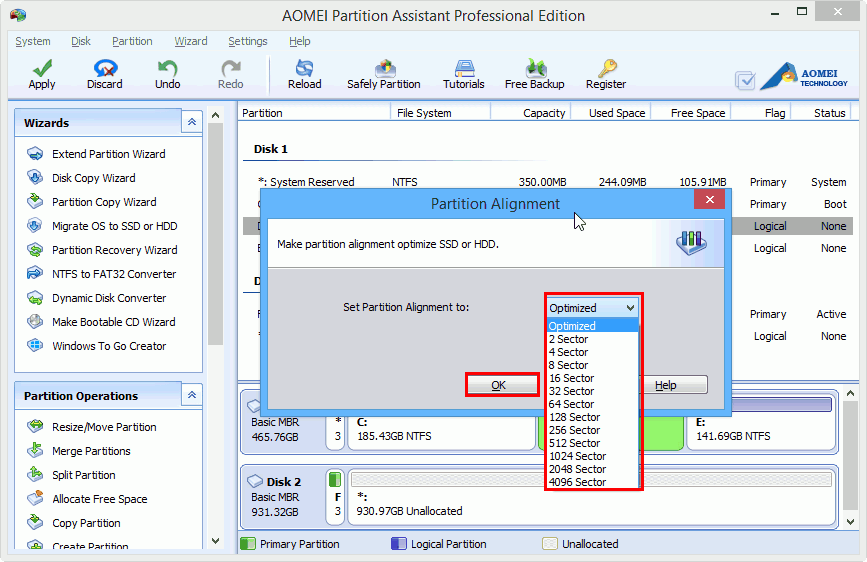Pick 512 Sector from the list
The height and width of the screenshot is (562, 867).
click(x=592, y=443)
